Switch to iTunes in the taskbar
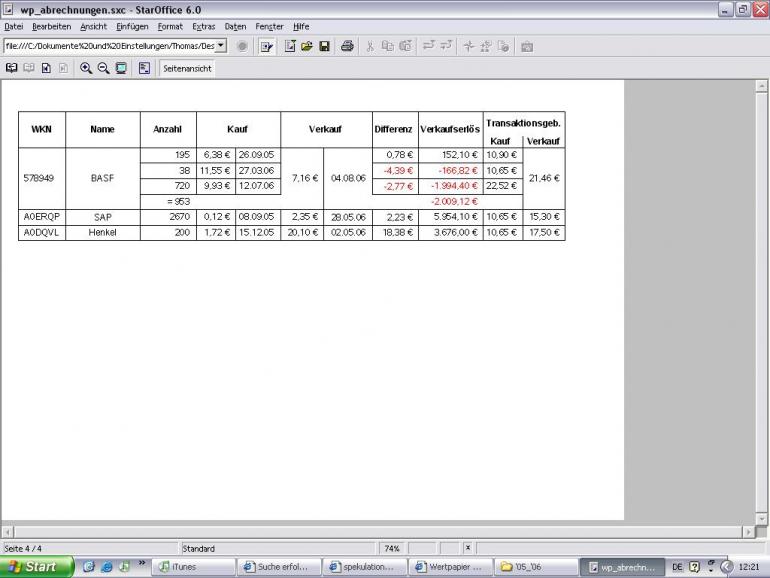Viewport: 770px width, 578px height. pos(193,567)
